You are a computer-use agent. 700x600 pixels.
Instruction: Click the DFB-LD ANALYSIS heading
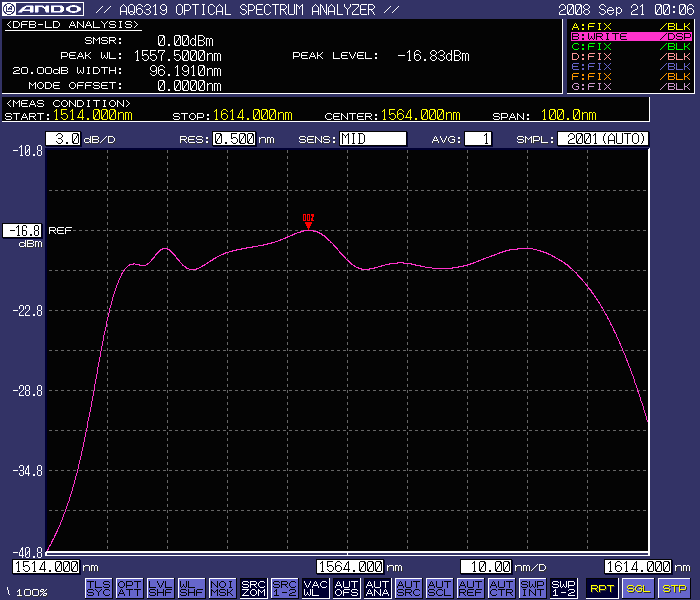tap(72, 25)
